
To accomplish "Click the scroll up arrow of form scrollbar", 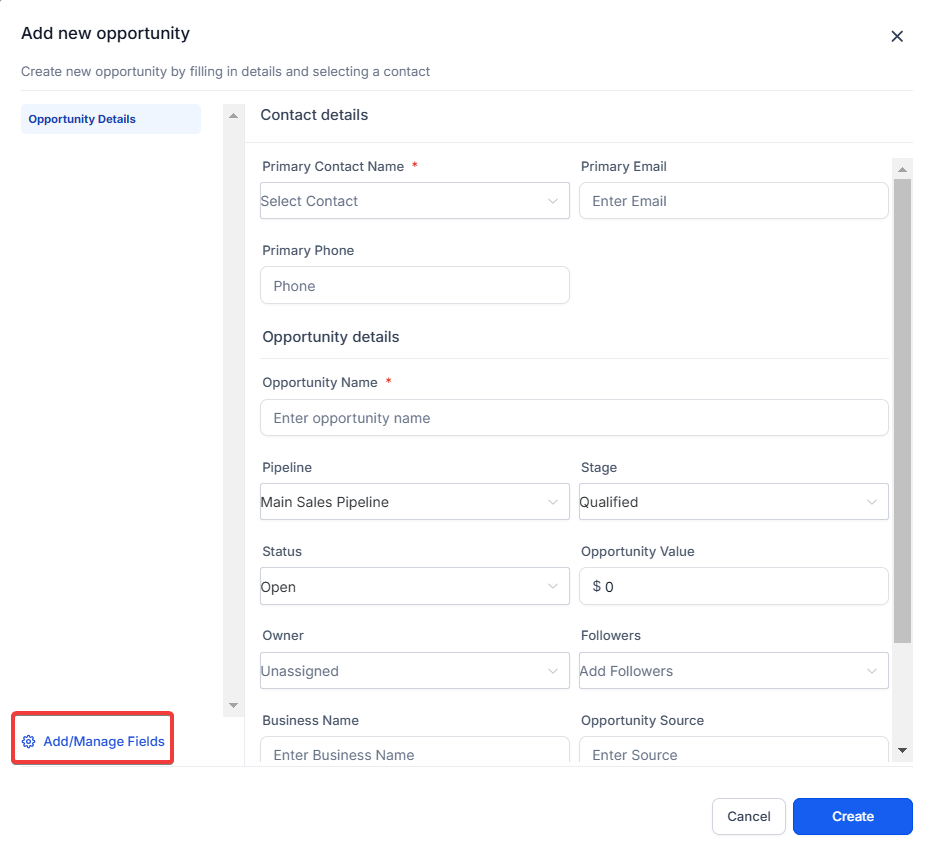I will (902, 168).
